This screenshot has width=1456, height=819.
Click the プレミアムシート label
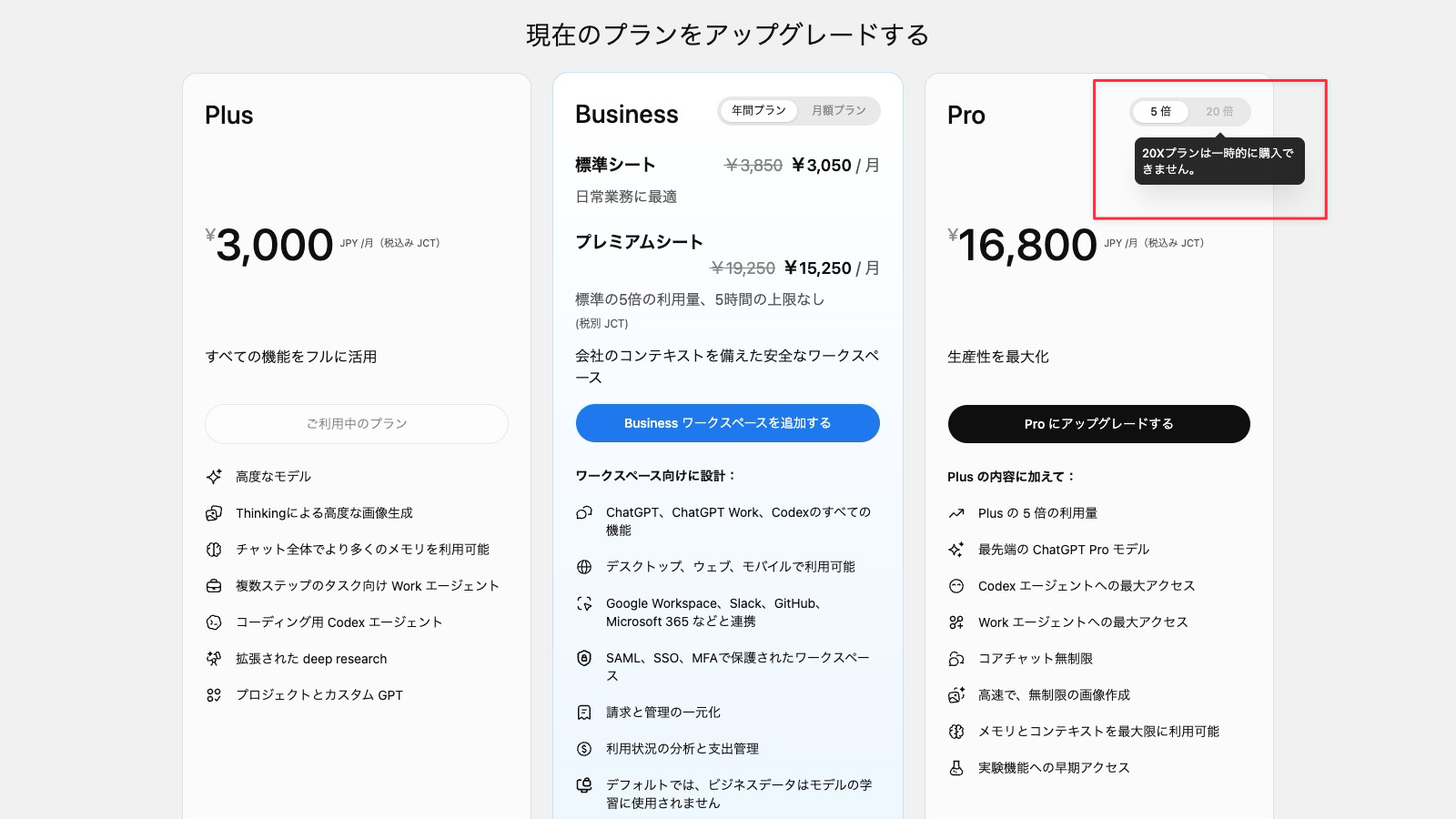coord(639,242)
